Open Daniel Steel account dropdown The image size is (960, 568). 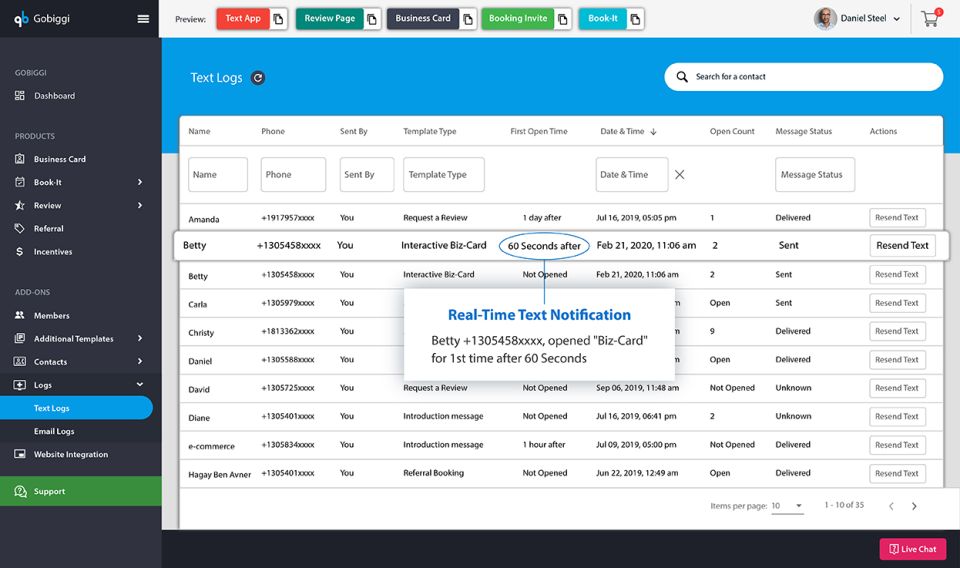[x=897, y=19]
